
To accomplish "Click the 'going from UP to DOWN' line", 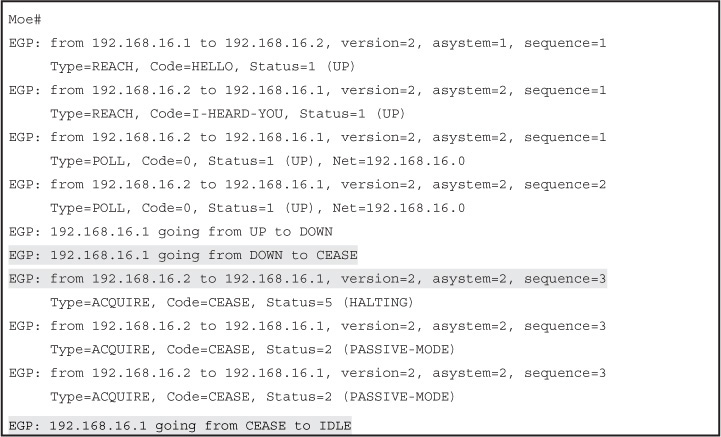I will point(171,231).
